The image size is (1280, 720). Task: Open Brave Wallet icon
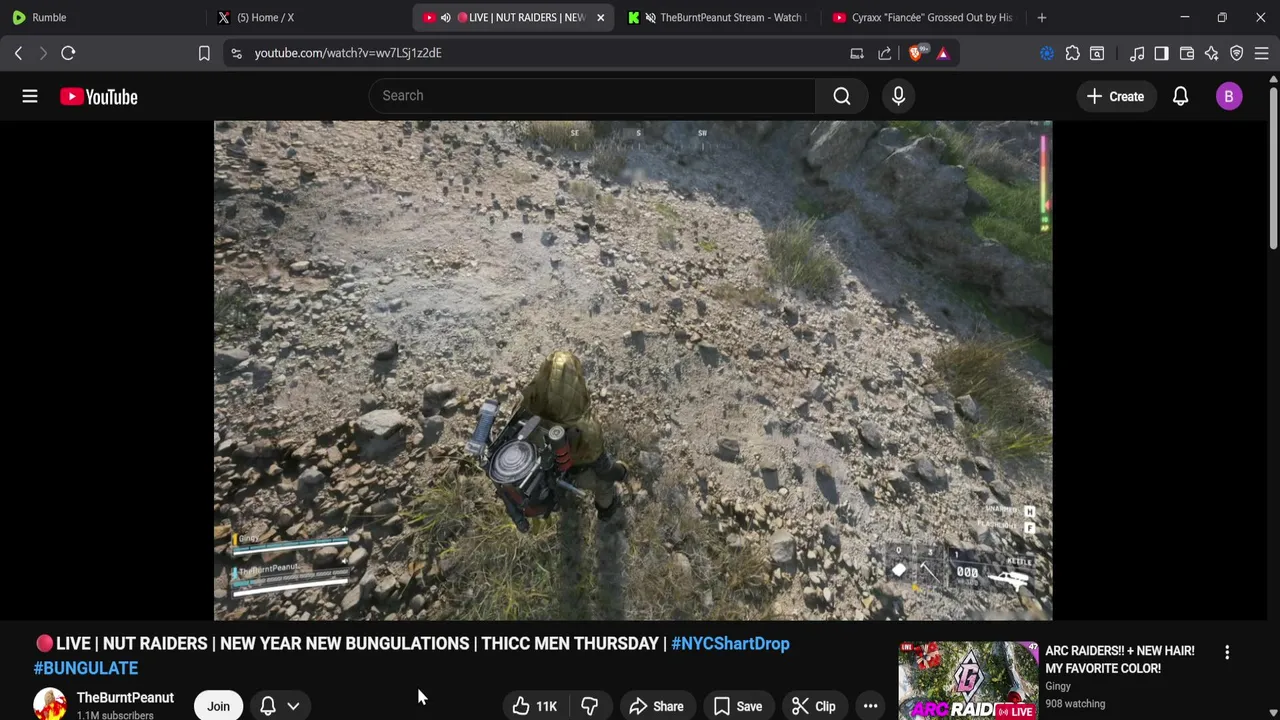(x=1187, y=53)
